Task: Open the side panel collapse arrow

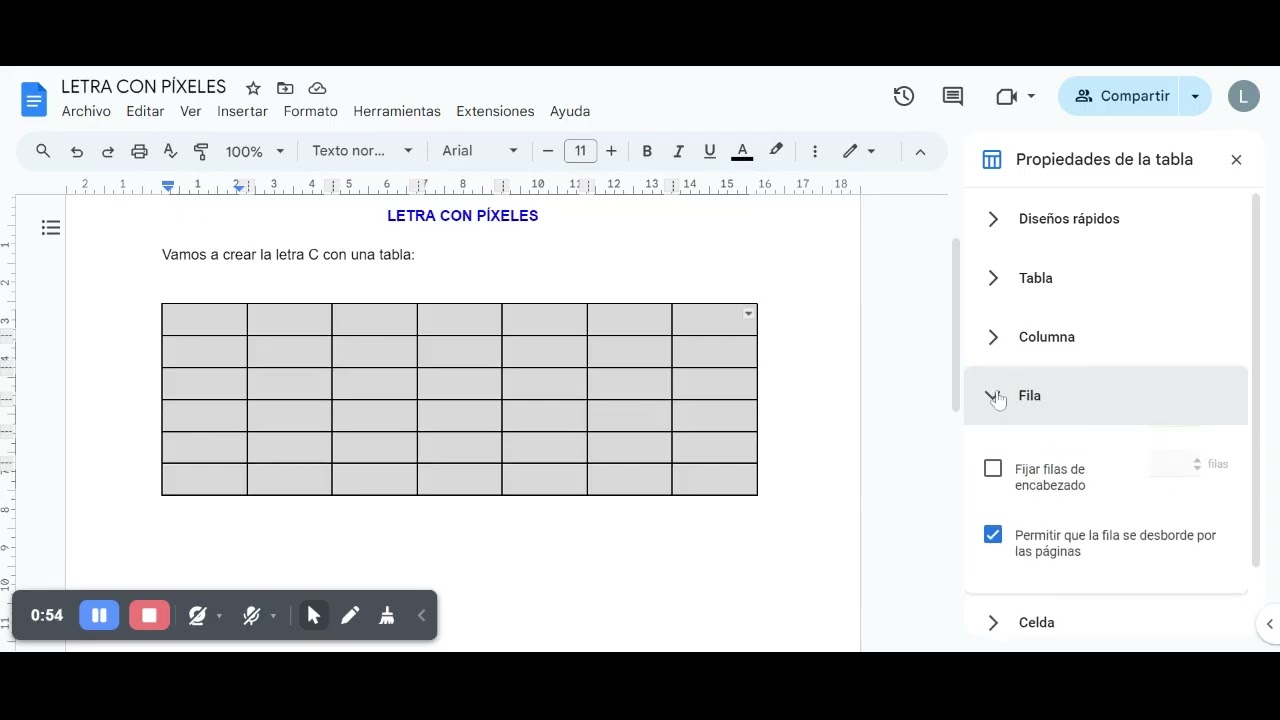Action: coord(1269,624)
